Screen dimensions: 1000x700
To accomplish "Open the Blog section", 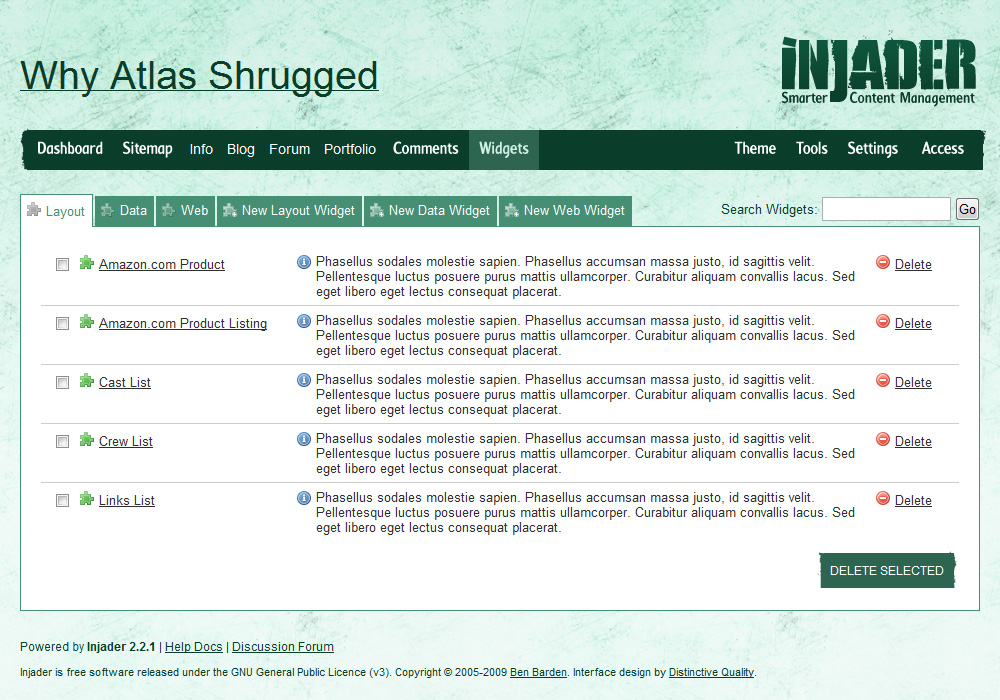I will (240, 149).
